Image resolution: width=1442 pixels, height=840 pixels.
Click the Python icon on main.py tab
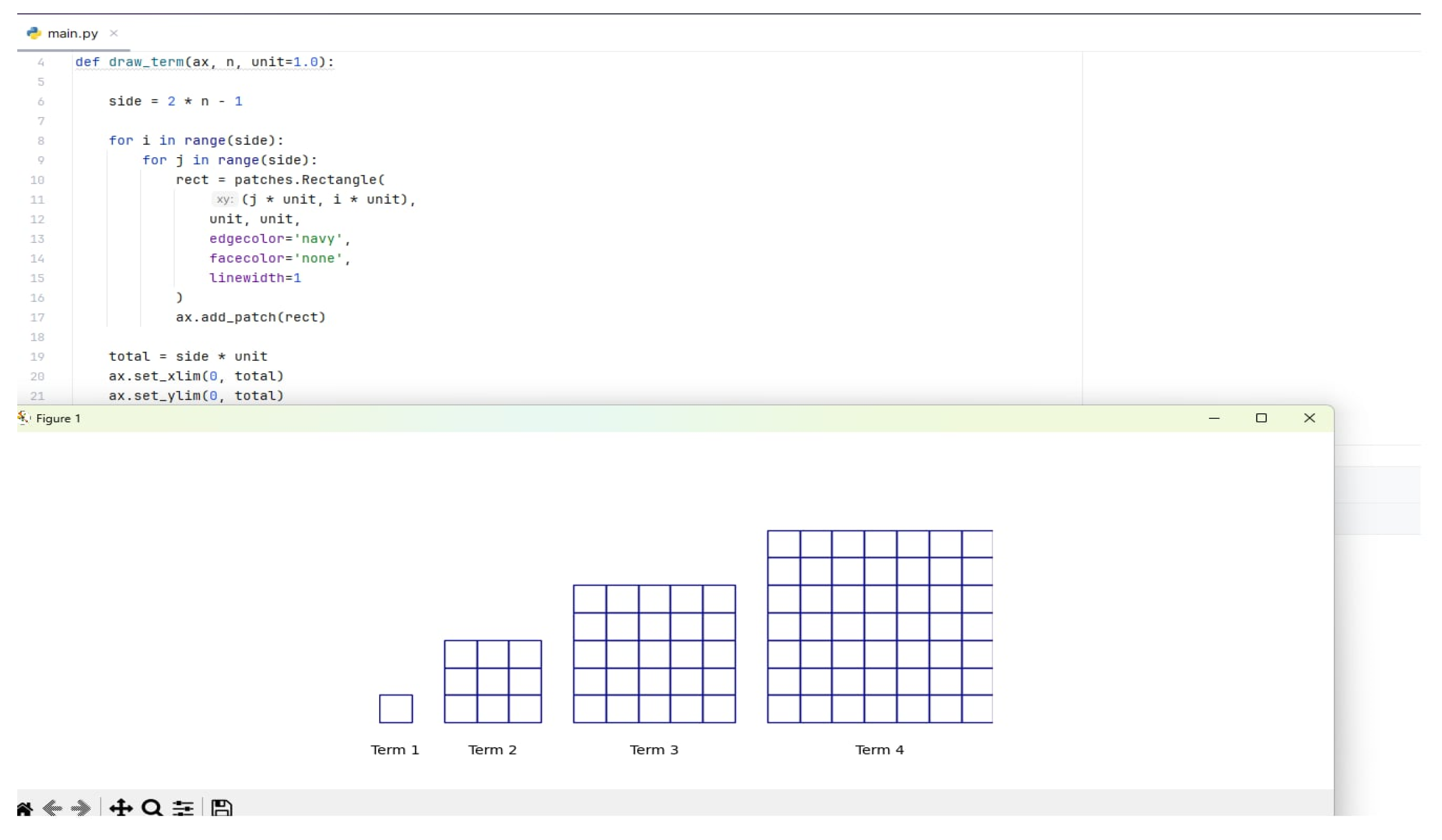pyautogui.click(x=34, y=33)
